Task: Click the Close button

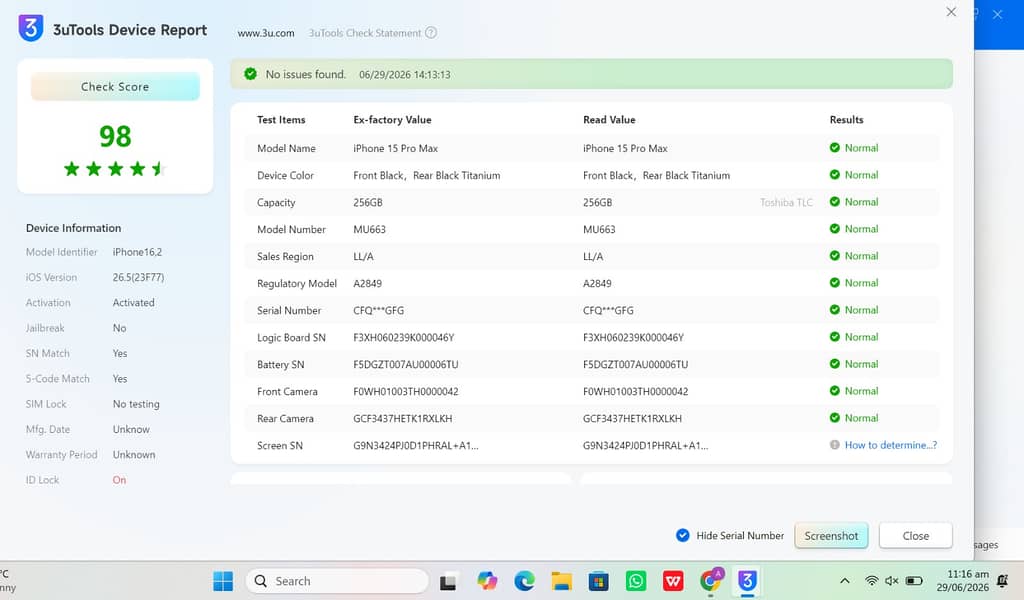Action: coord(916,535)
